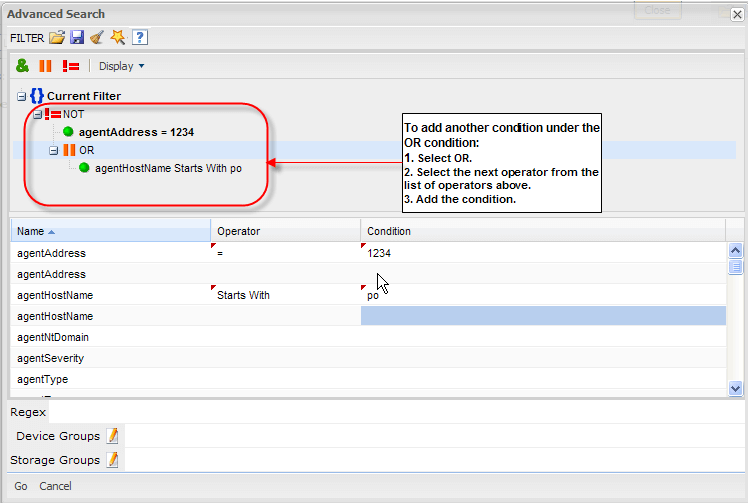The image size is (748, 503).
Task: Add NOT operator from operator toolbar
Action: click(71, 66)
